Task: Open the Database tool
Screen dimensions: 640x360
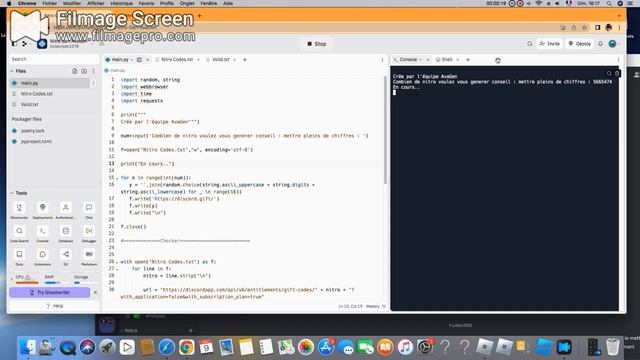Action: (65, 234)
